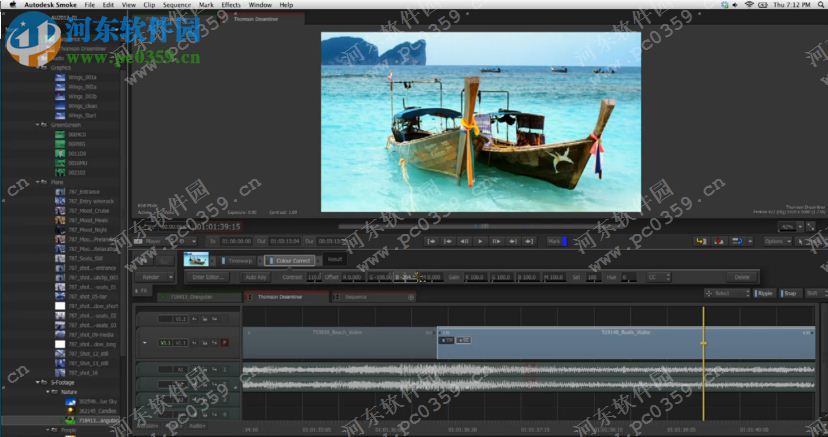Screen dimensions: 828x437
Task: Click the green 000MC0 clip icon
Action: (61, 134)
